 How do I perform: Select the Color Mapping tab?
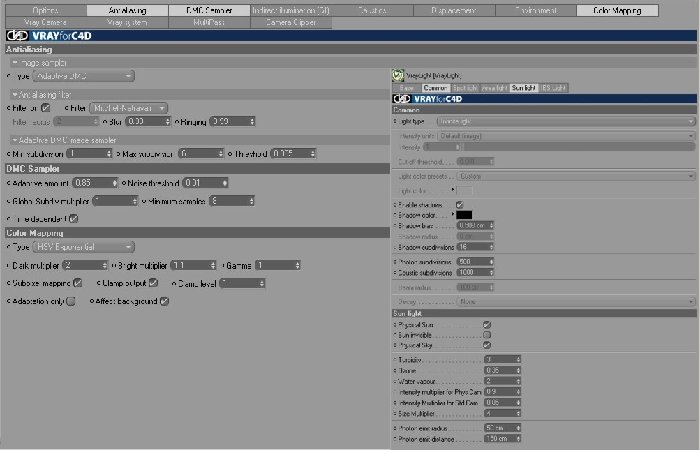click(617, 10)
